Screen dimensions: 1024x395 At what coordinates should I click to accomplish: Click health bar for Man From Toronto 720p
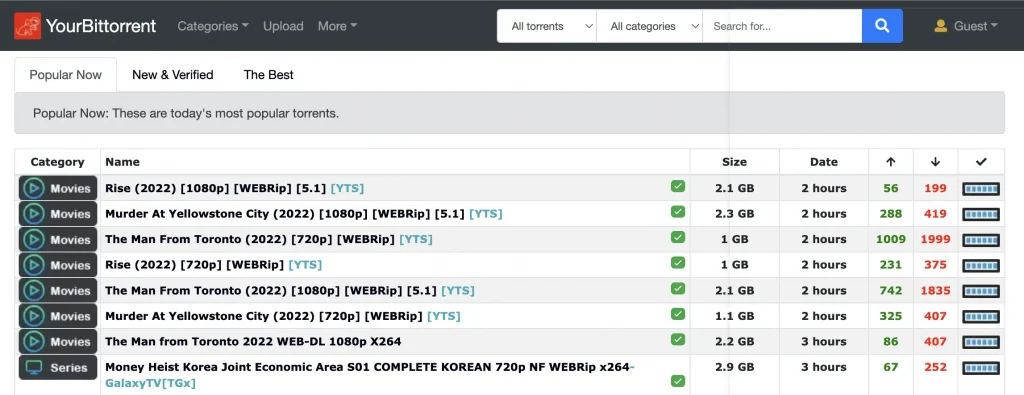pyautogui.click(x=981, y=240)
